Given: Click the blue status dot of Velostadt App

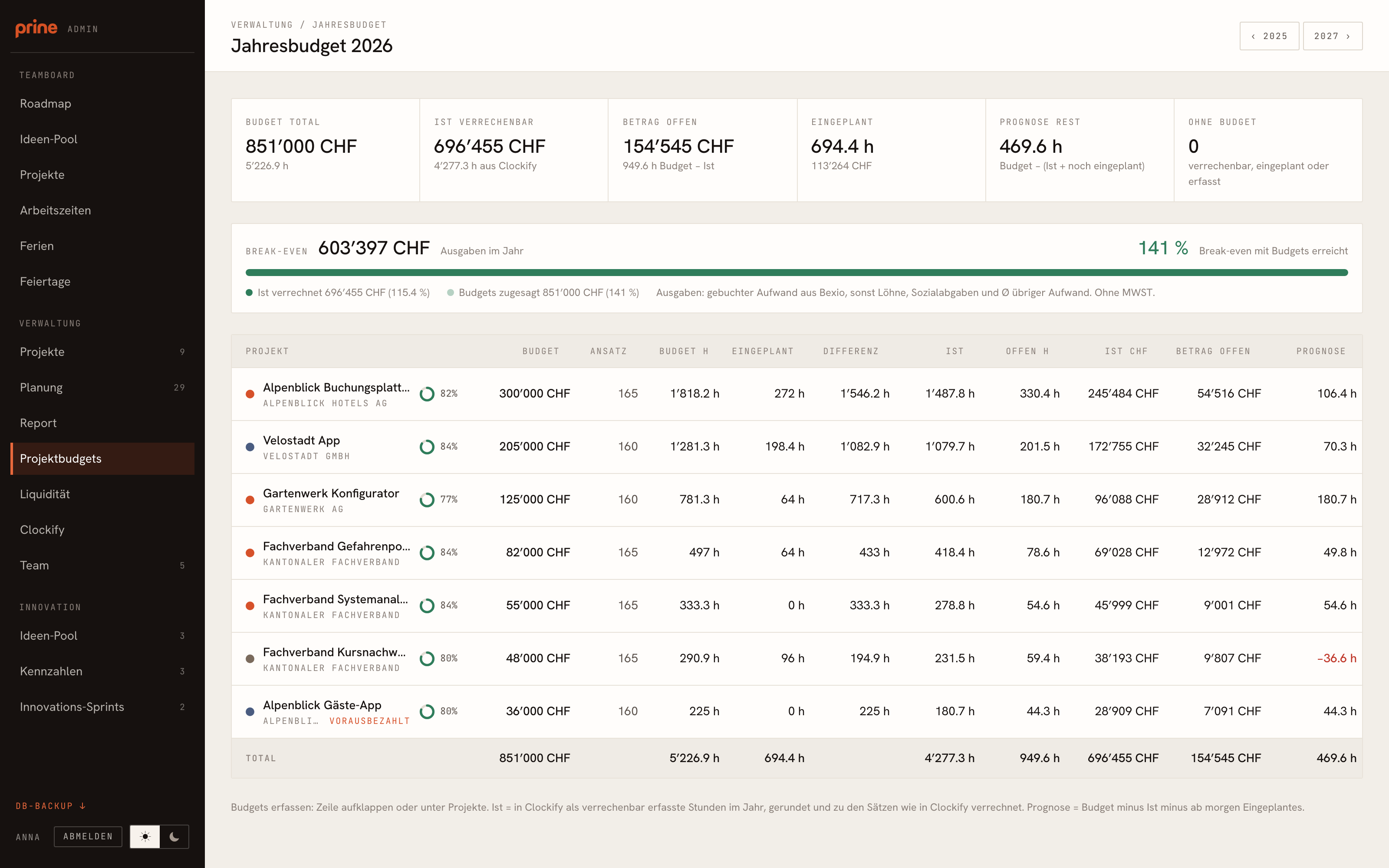Looking at the screenshot, I should point(250,447).
